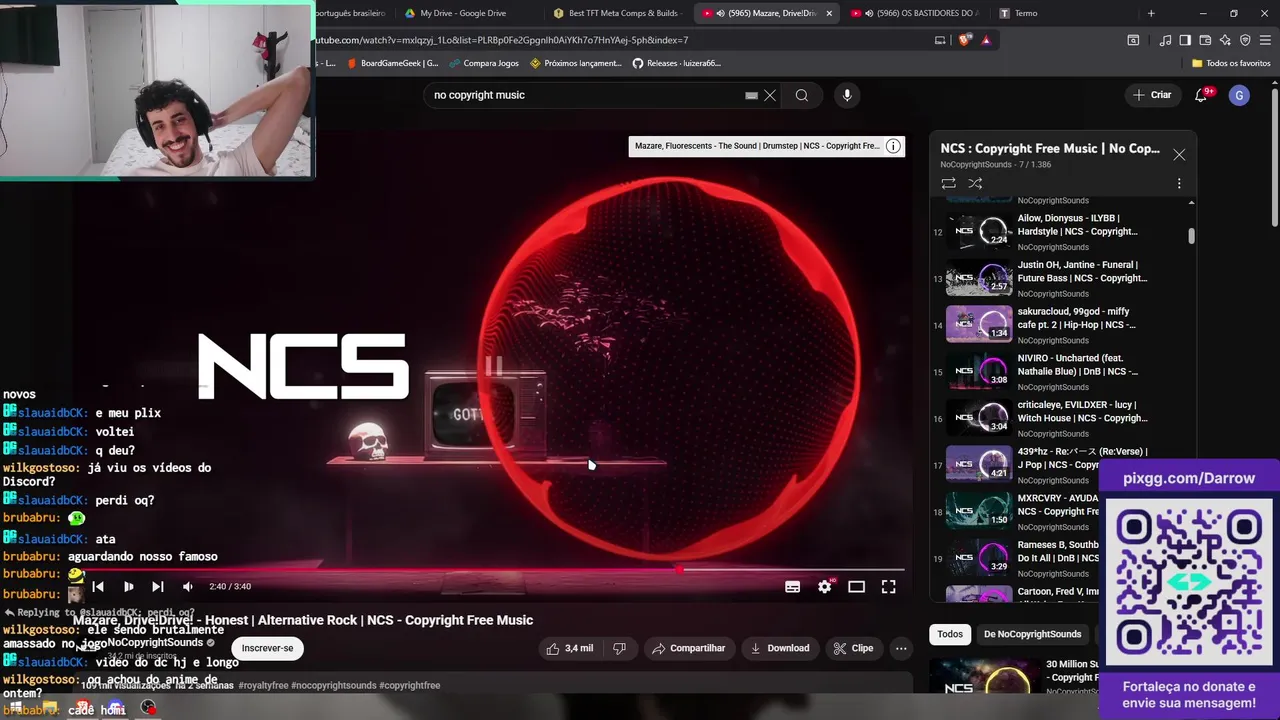Open the Brave media playlist music icon
This screenshot has width=1280, height=720.
[1165, 40]
